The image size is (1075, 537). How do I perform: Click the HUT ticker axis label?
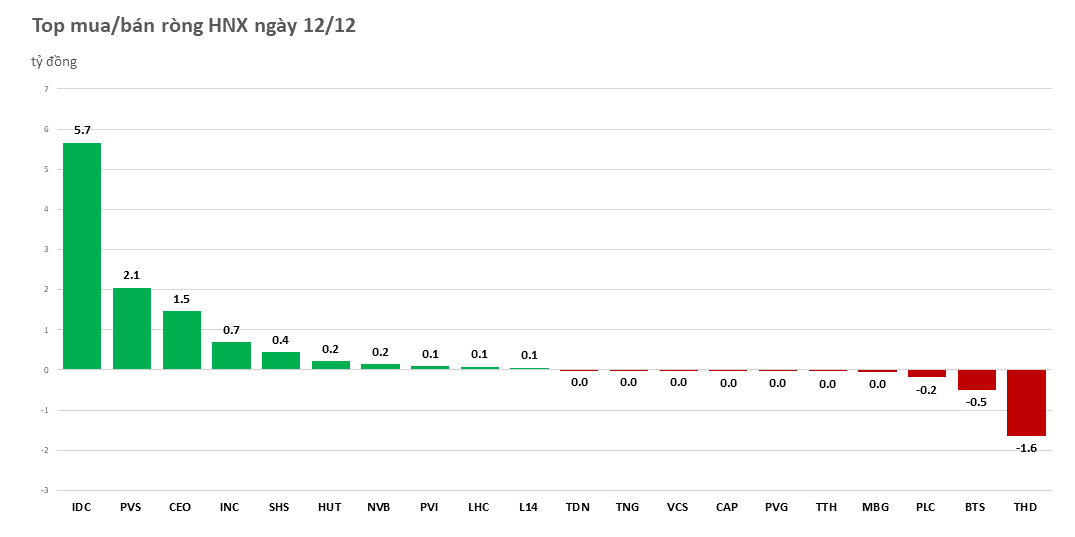pos(329,507)
